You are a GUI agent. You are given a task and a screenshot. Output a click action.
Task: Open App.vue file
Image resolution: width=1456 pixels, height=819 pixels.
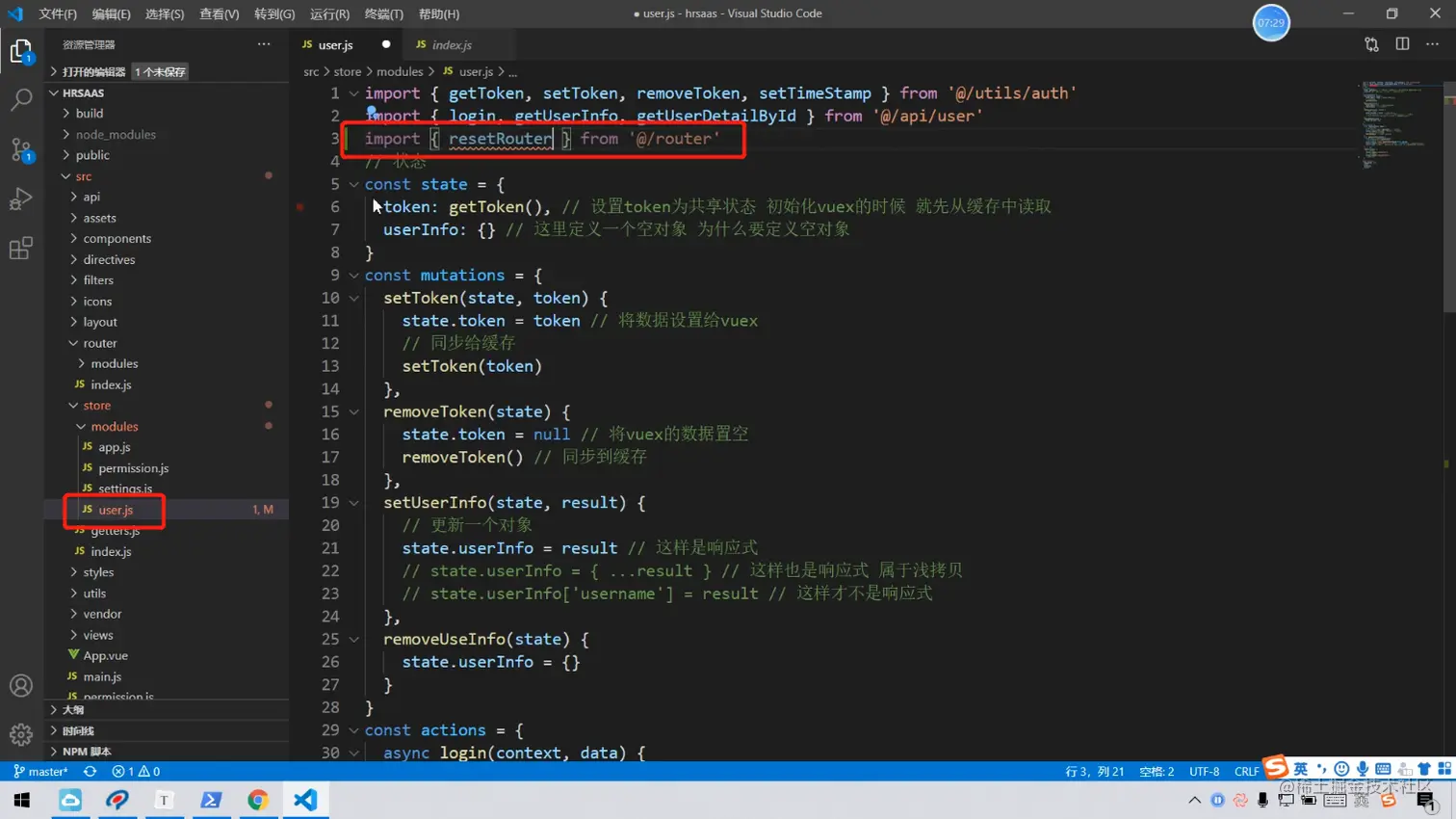[167, 656]
